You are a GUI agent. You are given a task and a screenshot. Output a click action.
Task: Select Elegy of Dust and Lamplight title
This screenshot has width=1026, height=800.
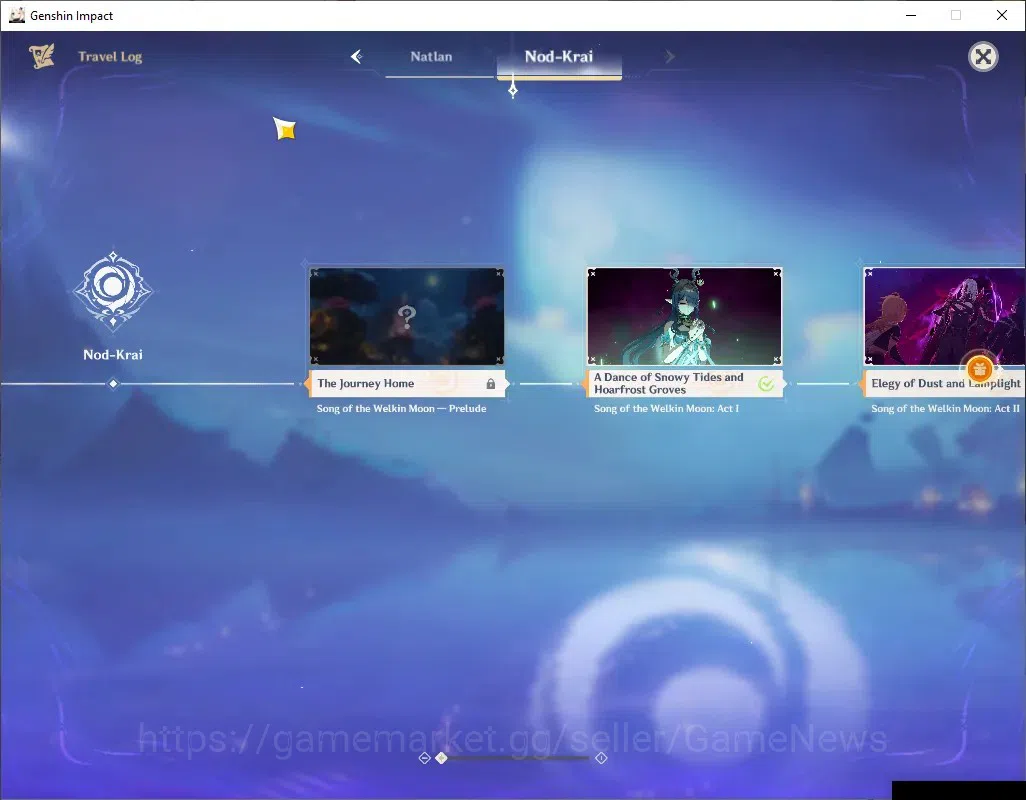(x=946, y=383)
